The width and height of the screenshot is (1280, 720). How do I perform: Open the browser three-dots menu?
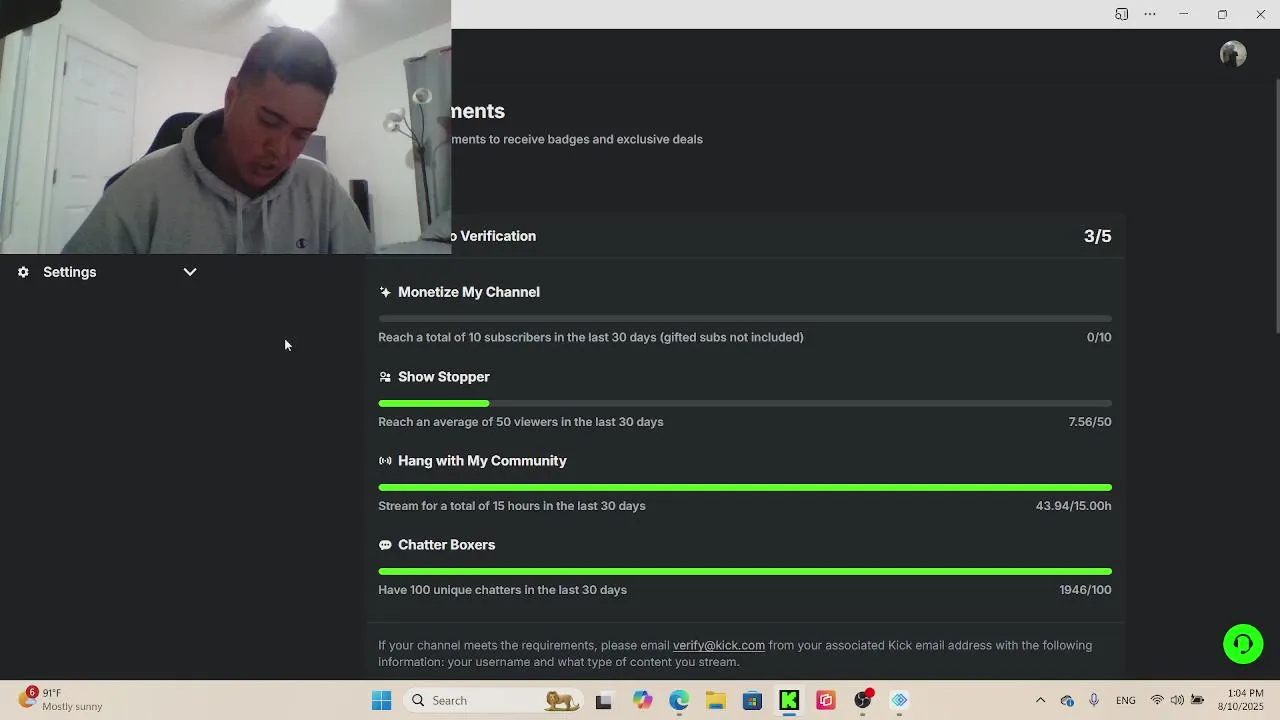1150,14
